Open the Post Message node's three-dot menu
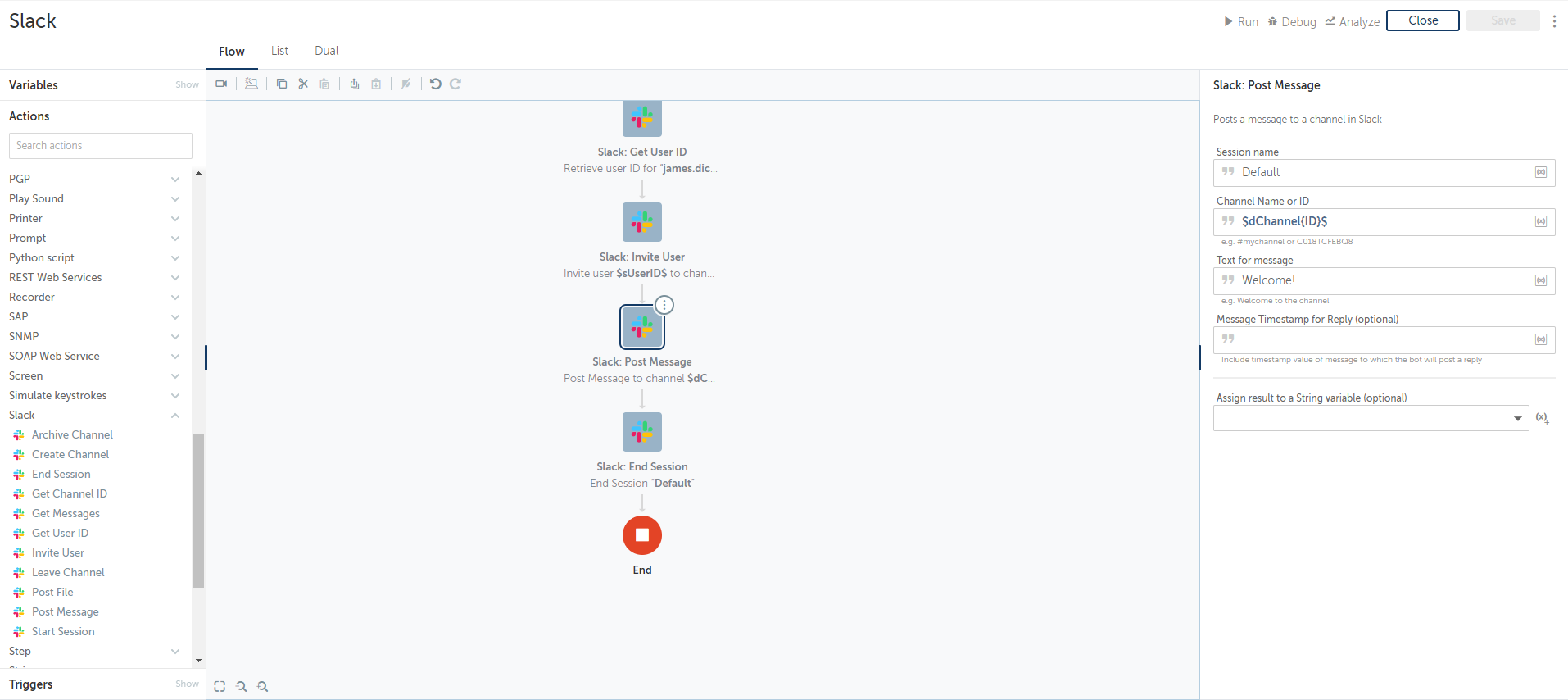Screen dimensions: 1568x700 (664, 305)
